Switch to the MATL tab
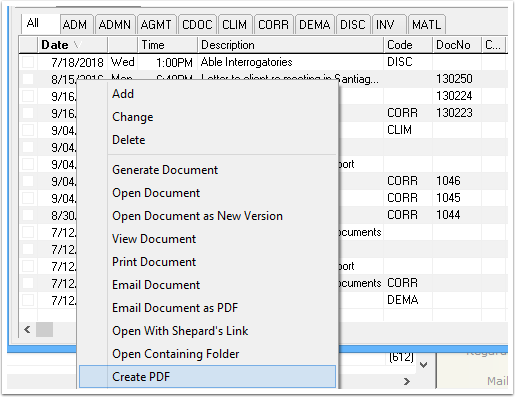The width and height of the screenshot is (515, 397). [x=427, y=25]
